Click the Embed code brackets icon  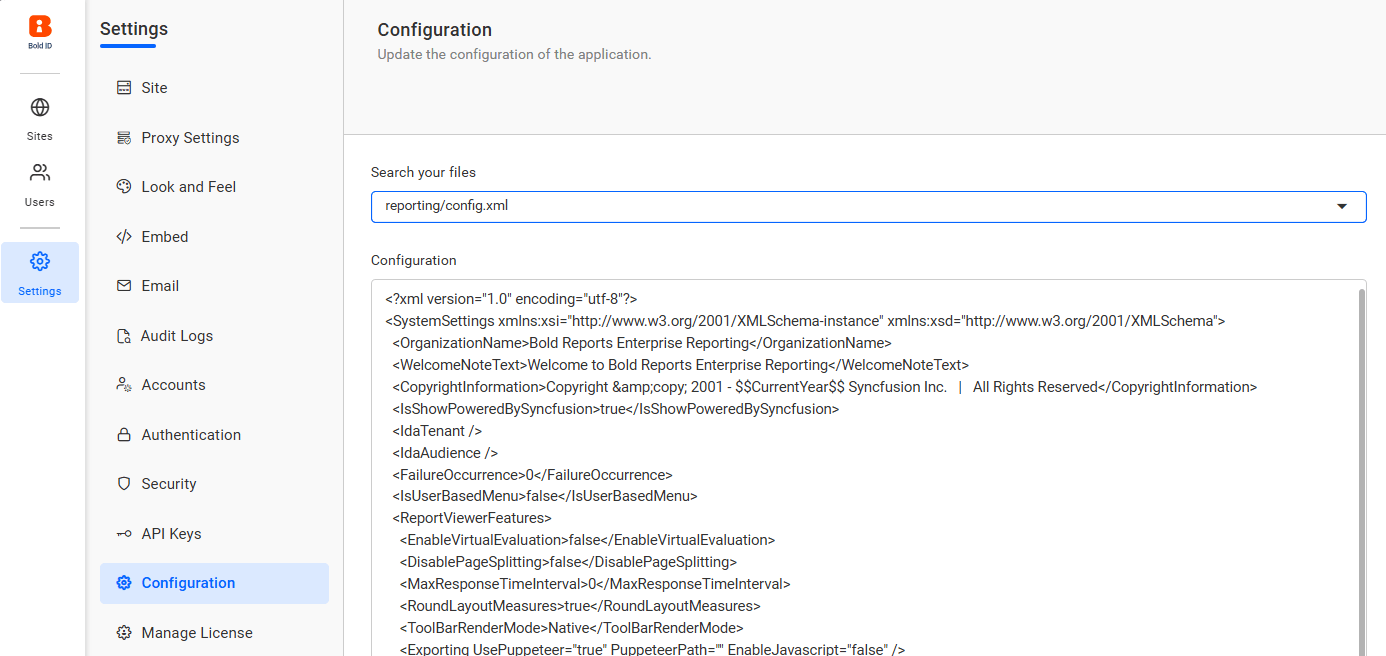(124, 237)
